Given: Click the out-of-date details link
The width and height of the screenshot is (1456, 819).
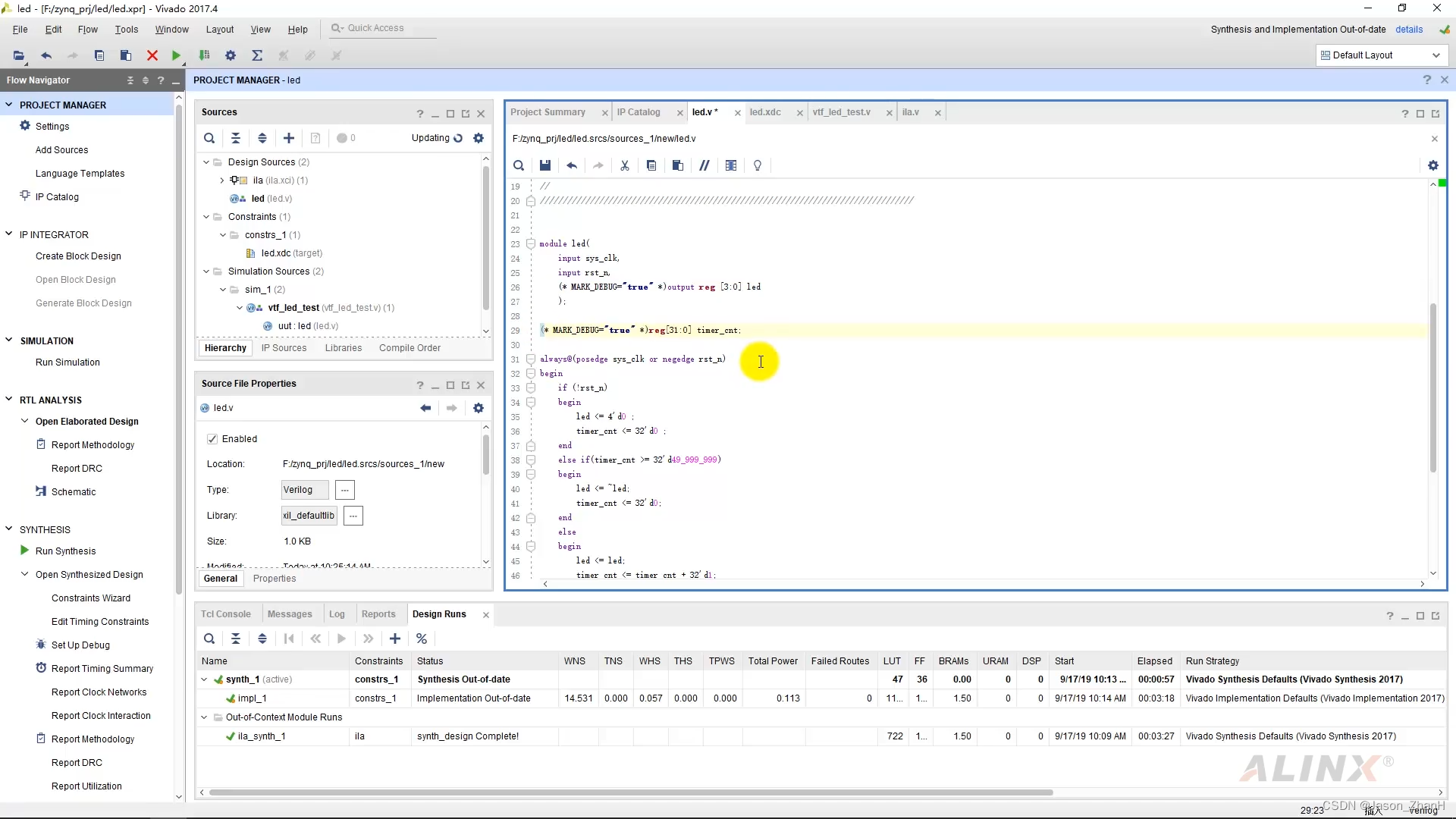Looking at the screenshot, I should click(x=1408, y=30).
